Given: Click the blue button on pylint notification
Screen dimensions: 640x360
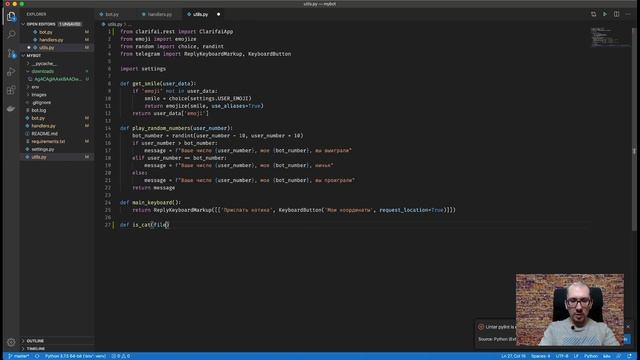Looking at the screenshot, I should [x=627, y=339].
